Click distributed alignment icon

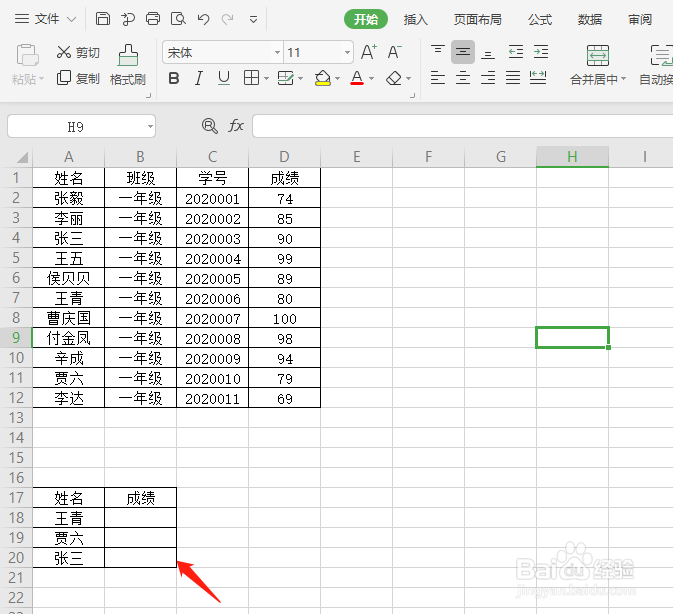pos(538,78)
